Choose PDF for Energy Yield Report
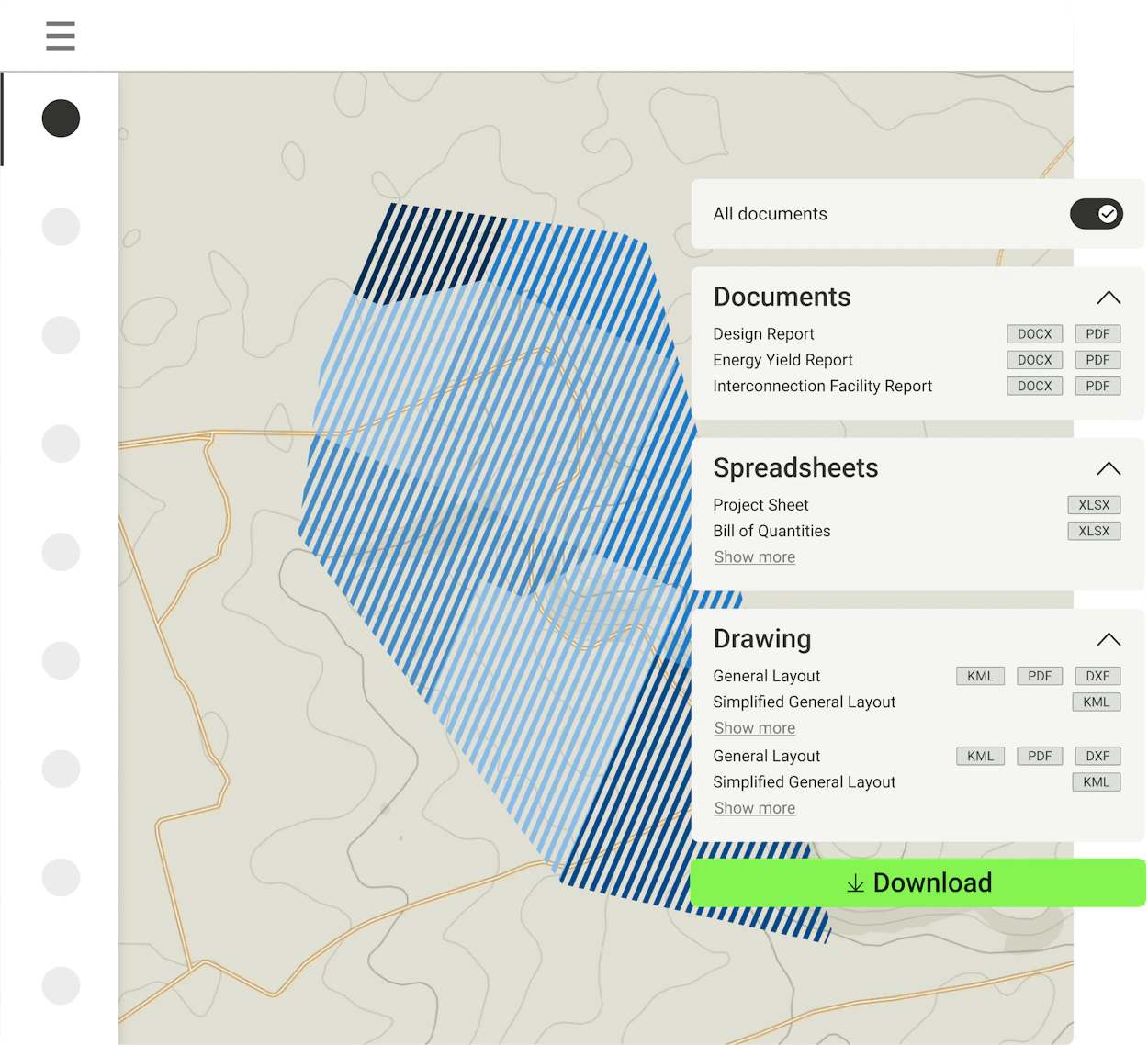 point(1097,360)
